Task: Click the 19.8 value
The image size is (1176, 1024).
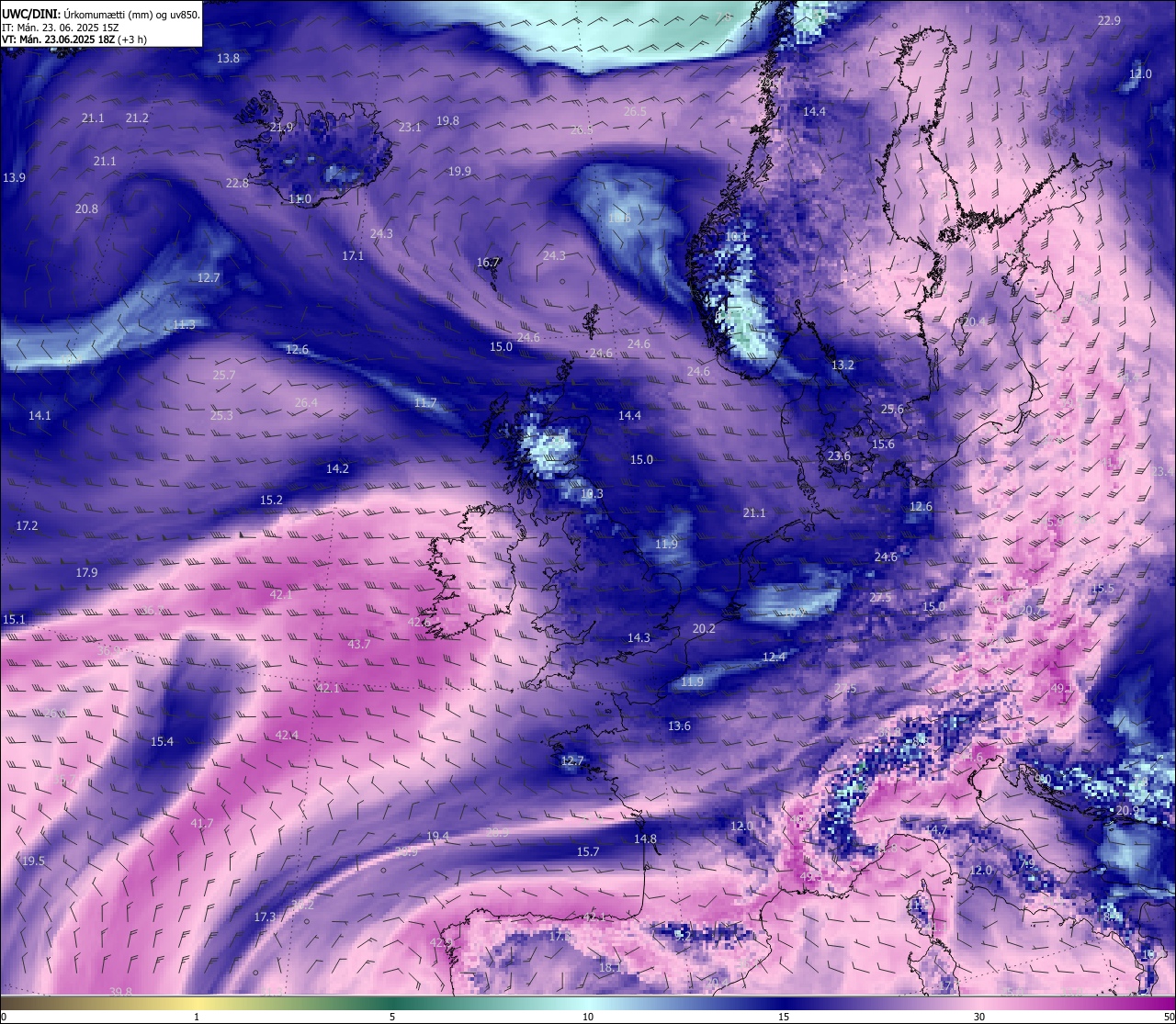Action: (447, 120)
